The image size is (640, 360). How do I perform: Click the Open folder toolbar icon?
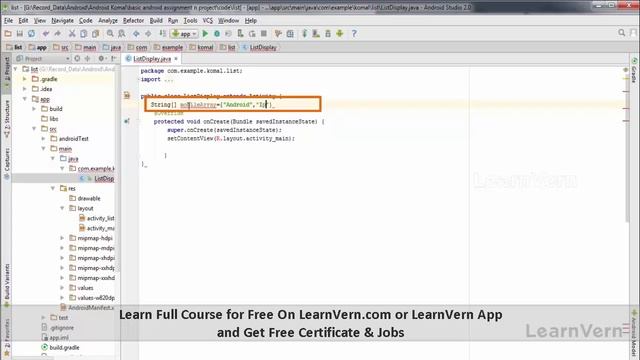pos(8,34)
